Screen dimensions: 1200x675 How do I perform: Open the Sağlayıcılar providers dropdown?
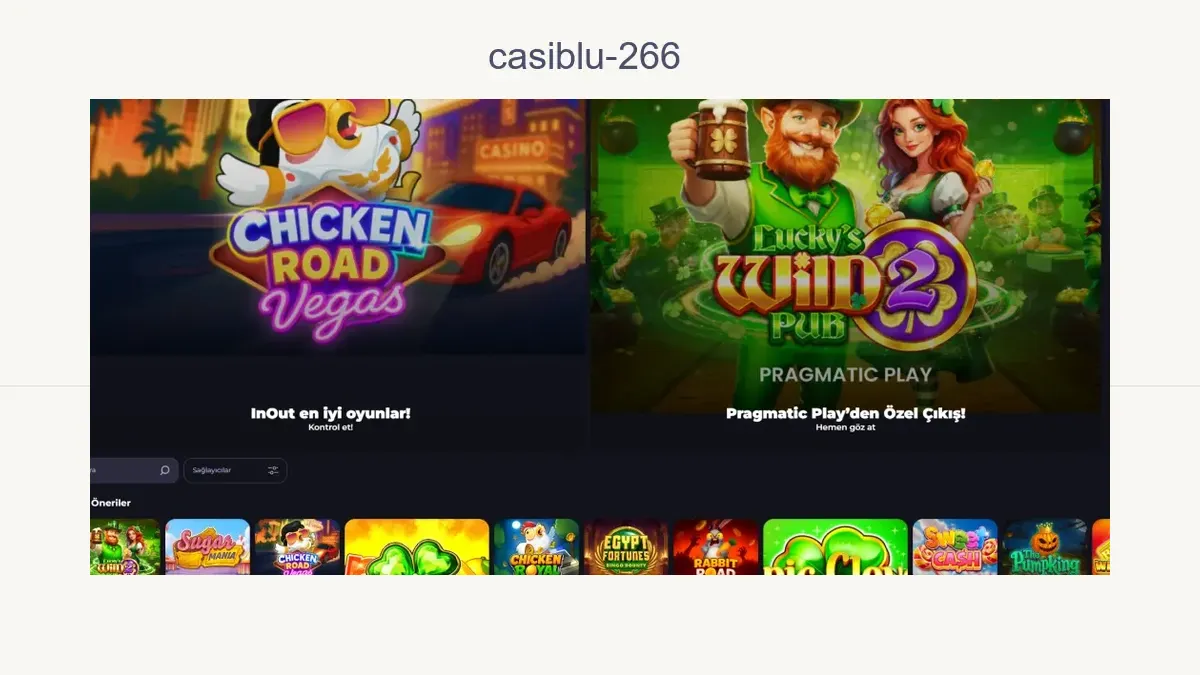[235, 470]
